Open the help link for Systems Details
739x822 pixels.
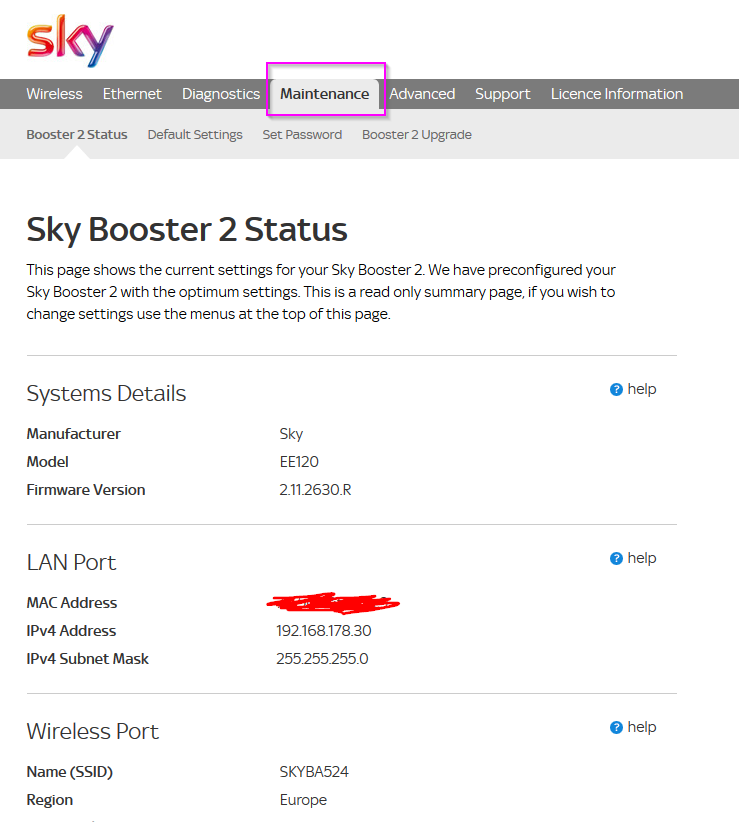click(642, 389)
